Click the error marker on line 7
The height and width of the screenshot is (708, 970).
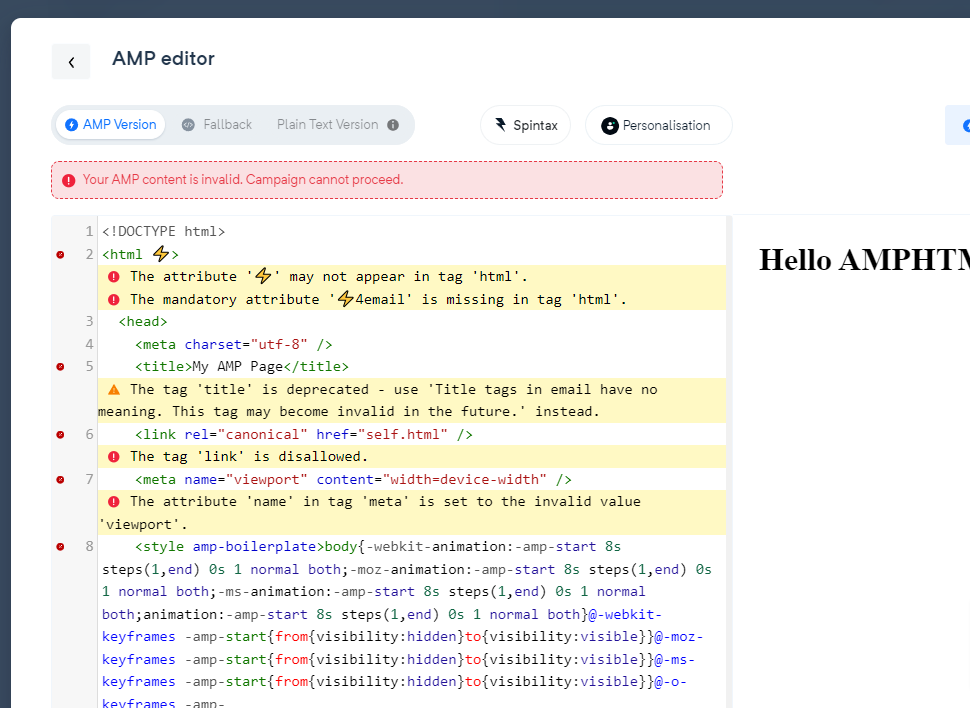60,480
